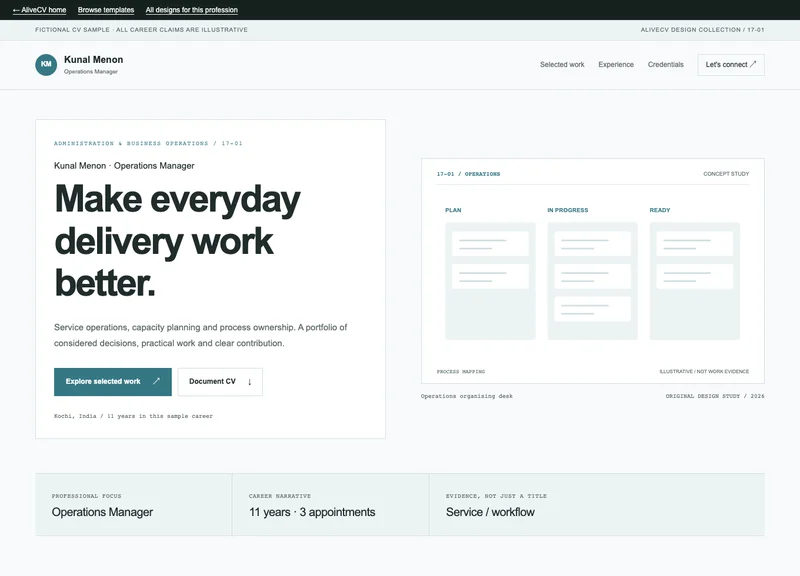Screen dimensions: 800x576
Task: Click the IN PROGRESS column label
Action: pyautogui.click(x=567, y=210)
